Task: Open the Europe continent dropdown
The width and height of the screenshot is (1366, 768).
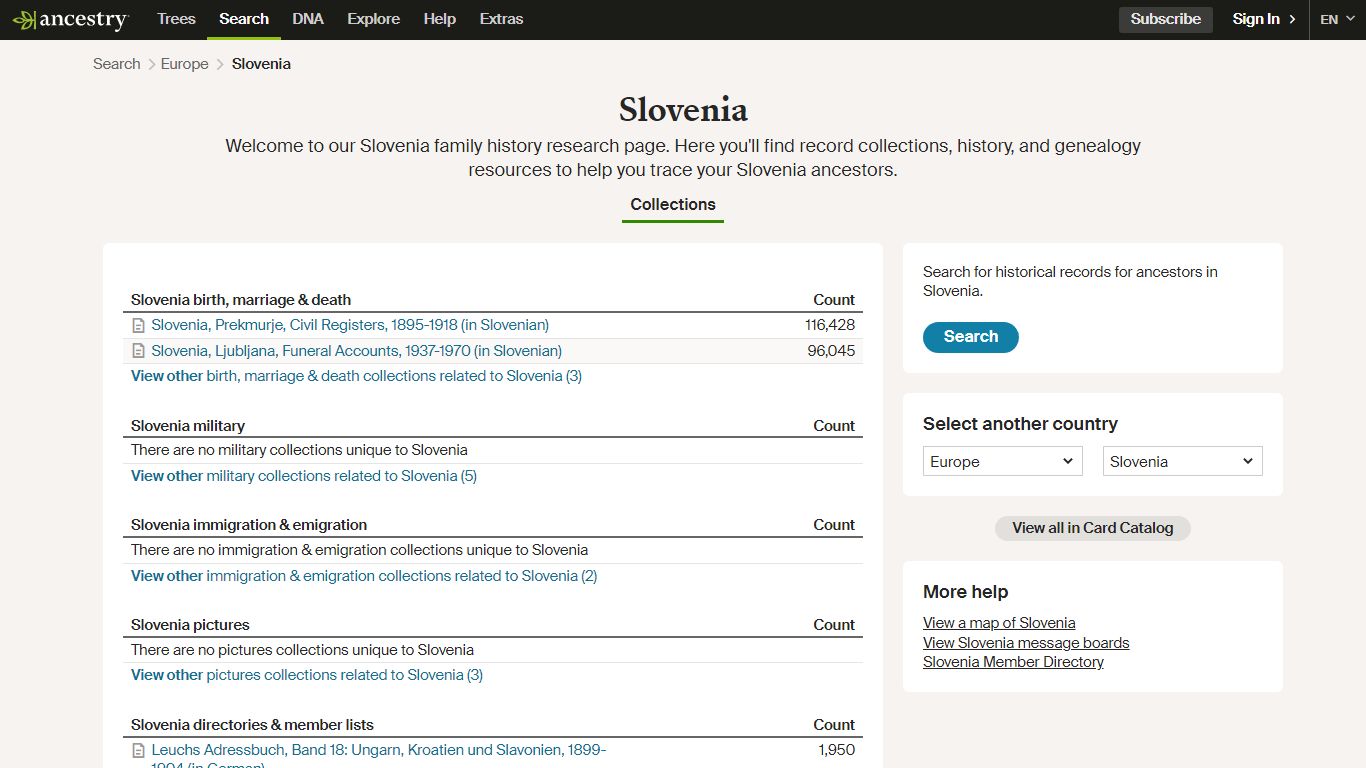Action: (x=1003, y=461)
